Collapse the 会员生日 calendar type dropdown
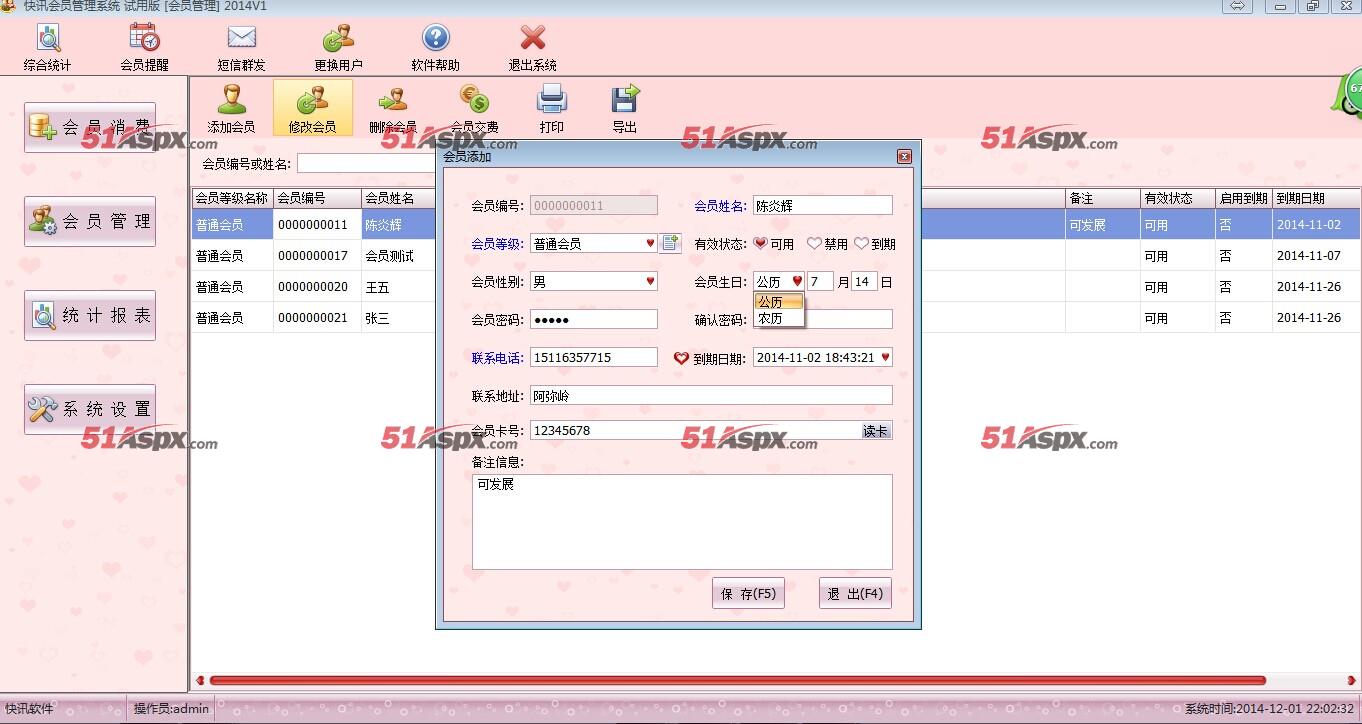 (x=797, y=282)
